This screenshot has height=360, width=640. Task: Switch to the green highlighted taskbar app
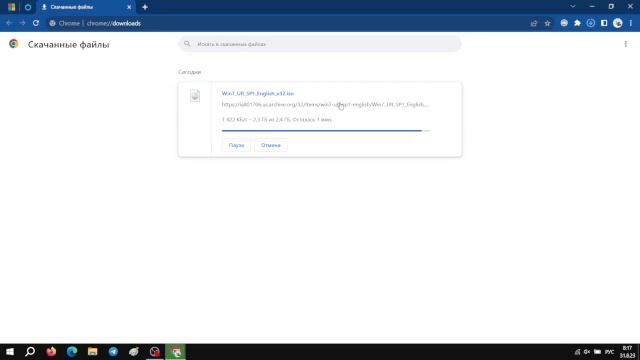coord(176,351)
